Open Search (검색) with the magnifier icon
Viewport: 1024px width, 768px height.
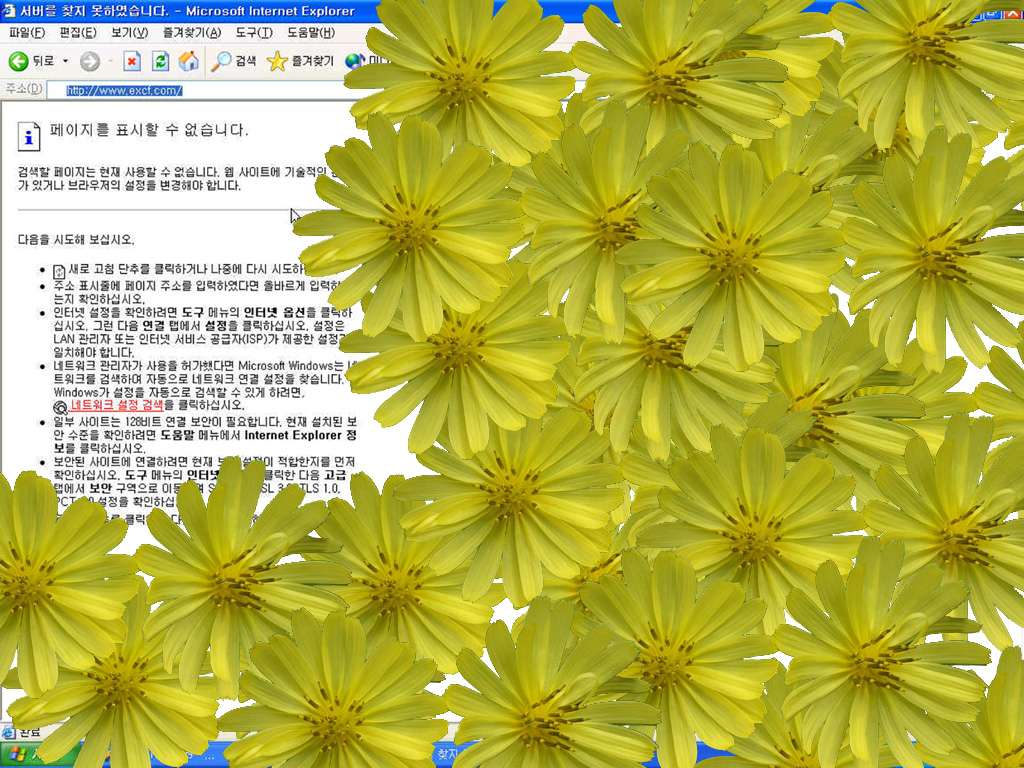234,62
